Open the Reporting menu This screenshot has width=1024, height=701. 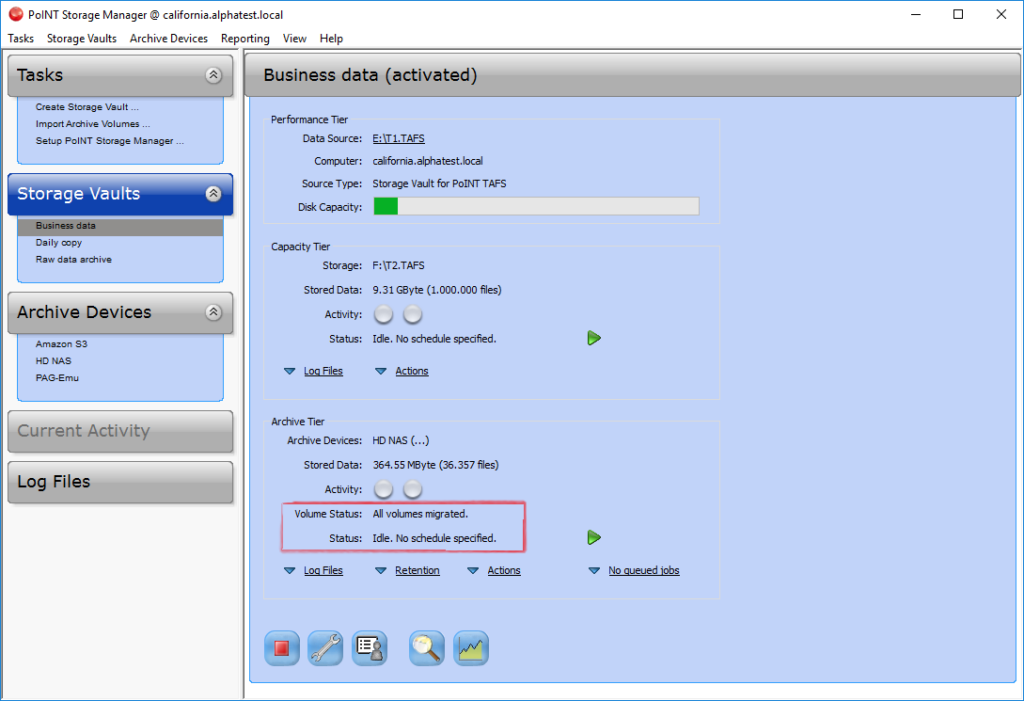point(245,39)
